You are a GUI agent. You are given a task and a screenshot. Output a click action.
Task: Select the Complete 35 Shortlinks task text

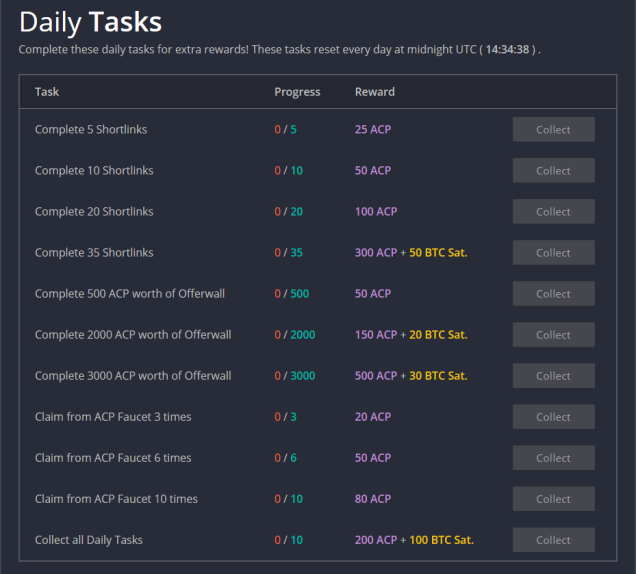pos(94,252)
